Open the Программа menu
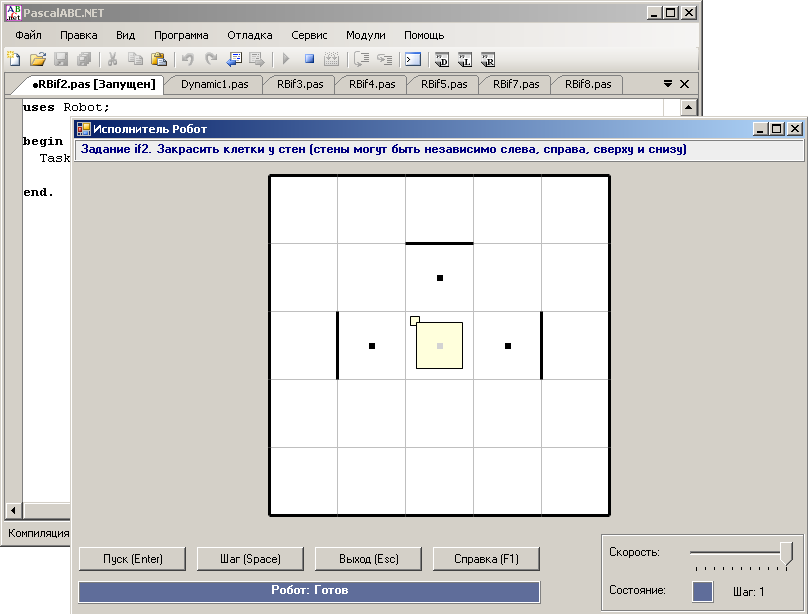The width and height of the screenshot is (808, 614). [x=181, y=35]
